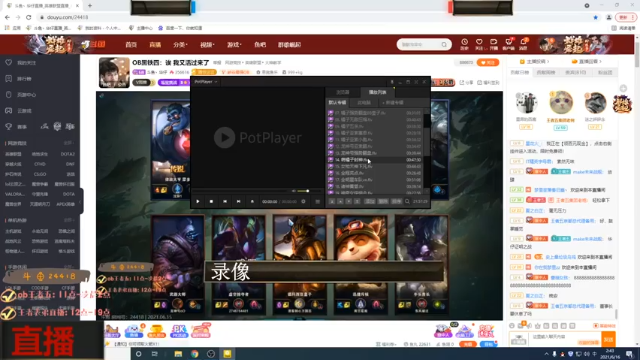Open Windows Task View button
The height and width of the screenshot is (360, 640).
(x=154, y=354)
